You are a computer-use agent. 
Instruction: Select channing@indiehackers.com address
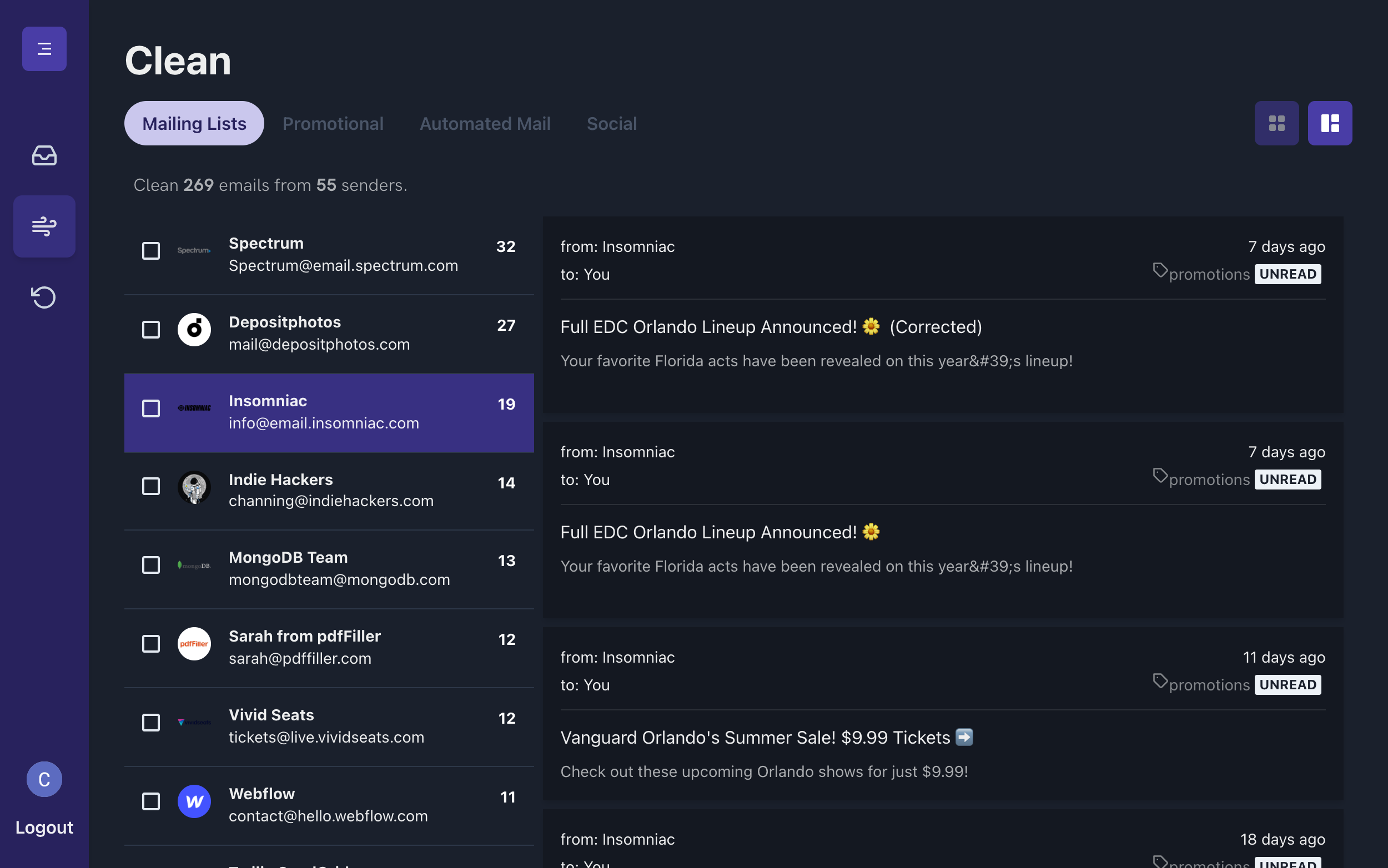point(331,501)
